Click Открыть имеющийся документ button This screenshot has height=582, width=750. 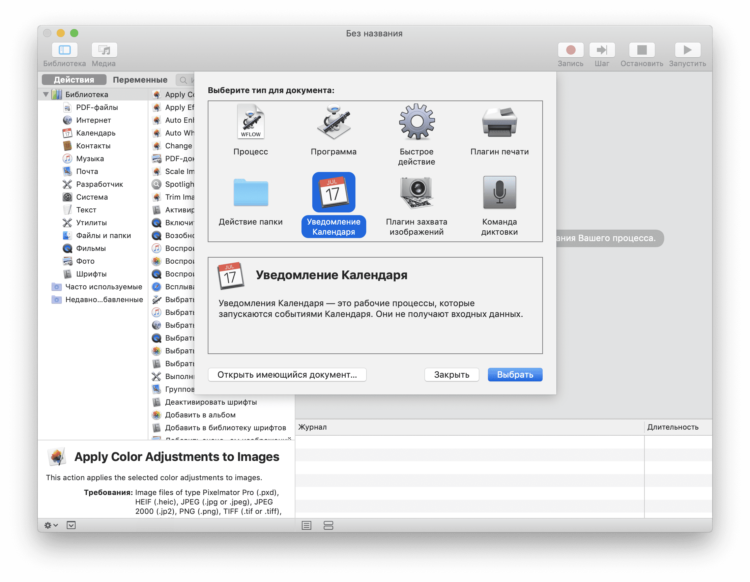(287, 374)
